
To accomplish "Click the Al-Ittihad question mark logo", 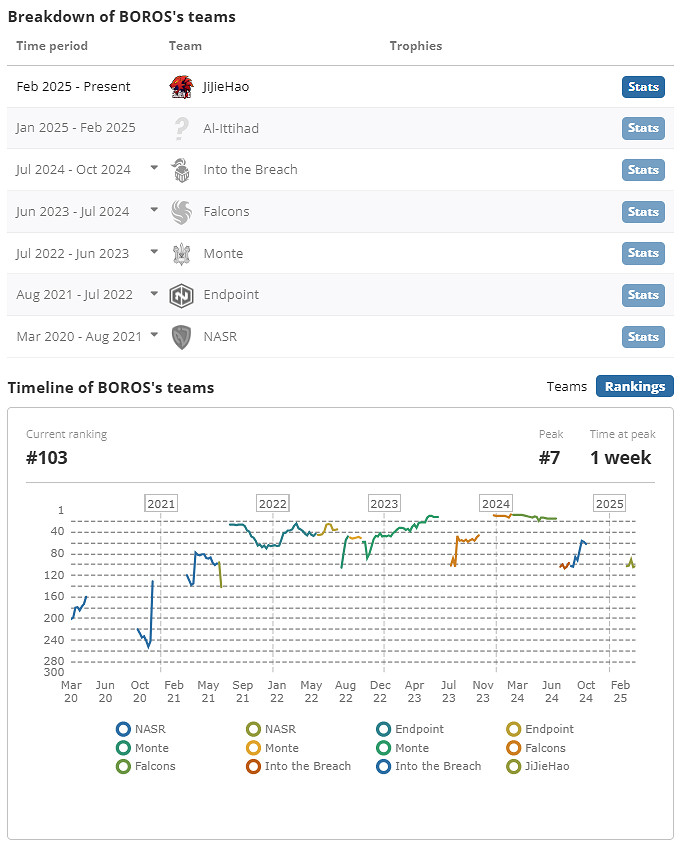I will [180, 128].
